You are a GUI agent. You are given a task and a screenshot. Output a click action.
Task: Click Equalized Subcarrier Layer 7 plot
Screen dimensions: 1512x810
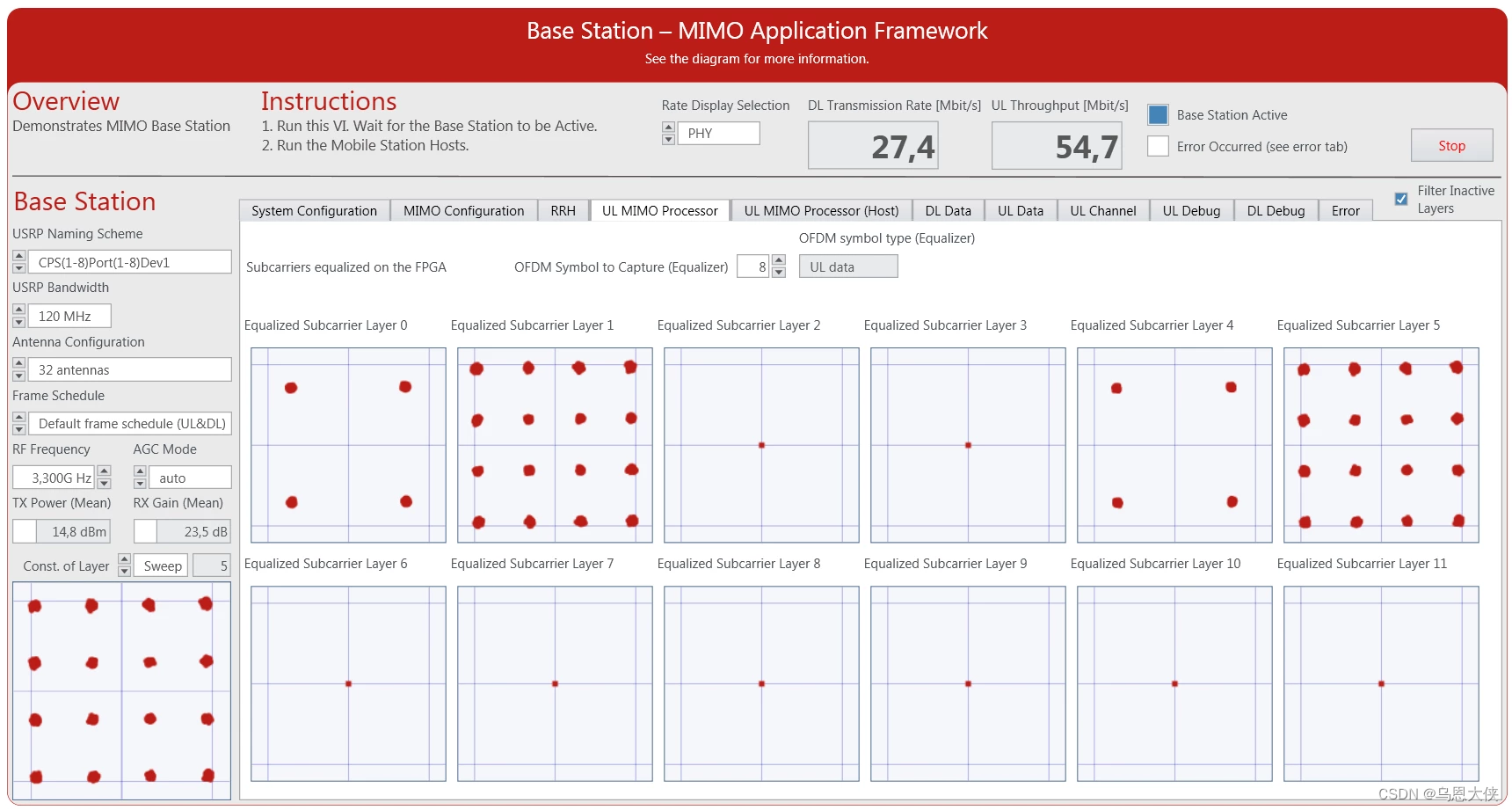(555, 683)
